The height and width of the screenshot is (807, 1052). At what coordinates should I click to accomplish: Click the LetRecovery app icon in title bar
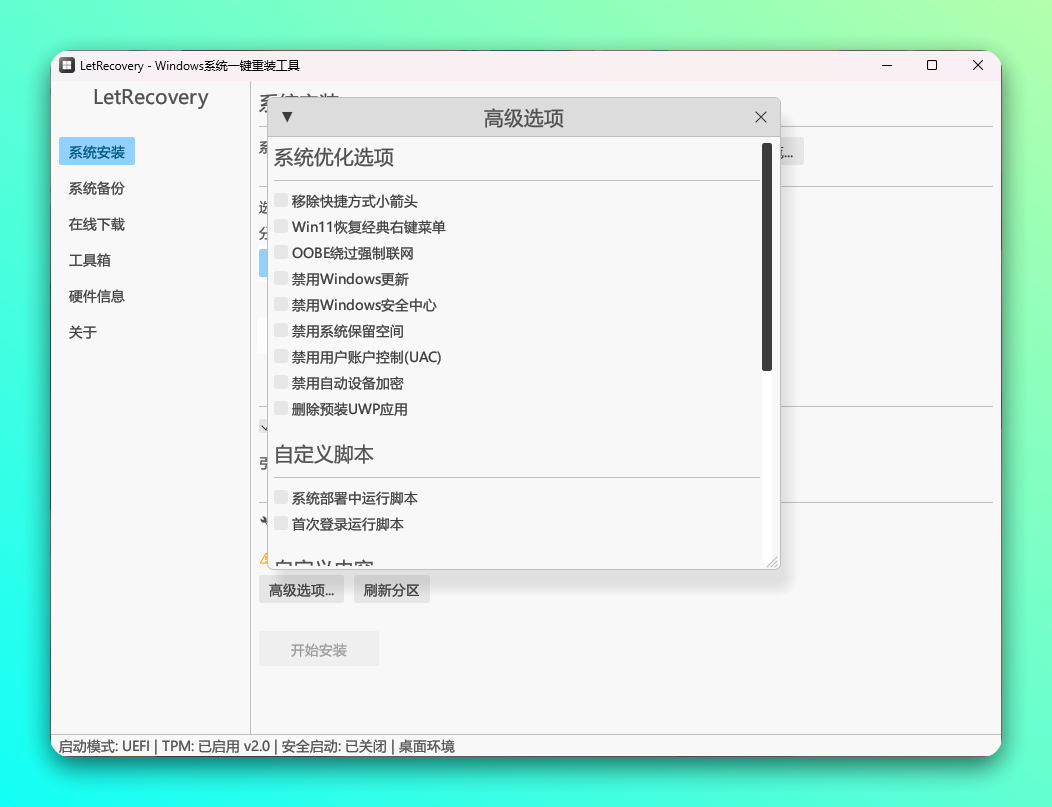tap(66, 65)
